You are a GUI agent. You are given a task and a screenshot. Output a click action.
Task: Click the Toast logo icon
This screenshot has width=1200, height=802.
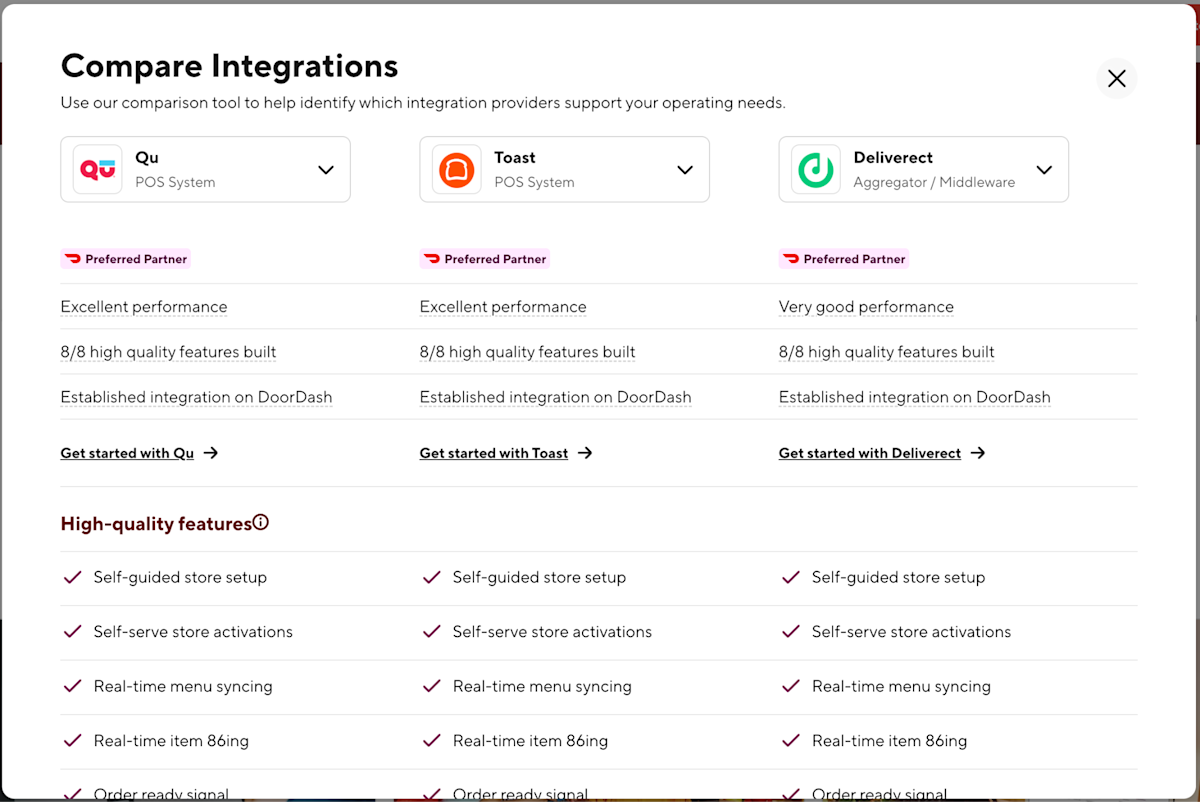[x=457, y=169]
